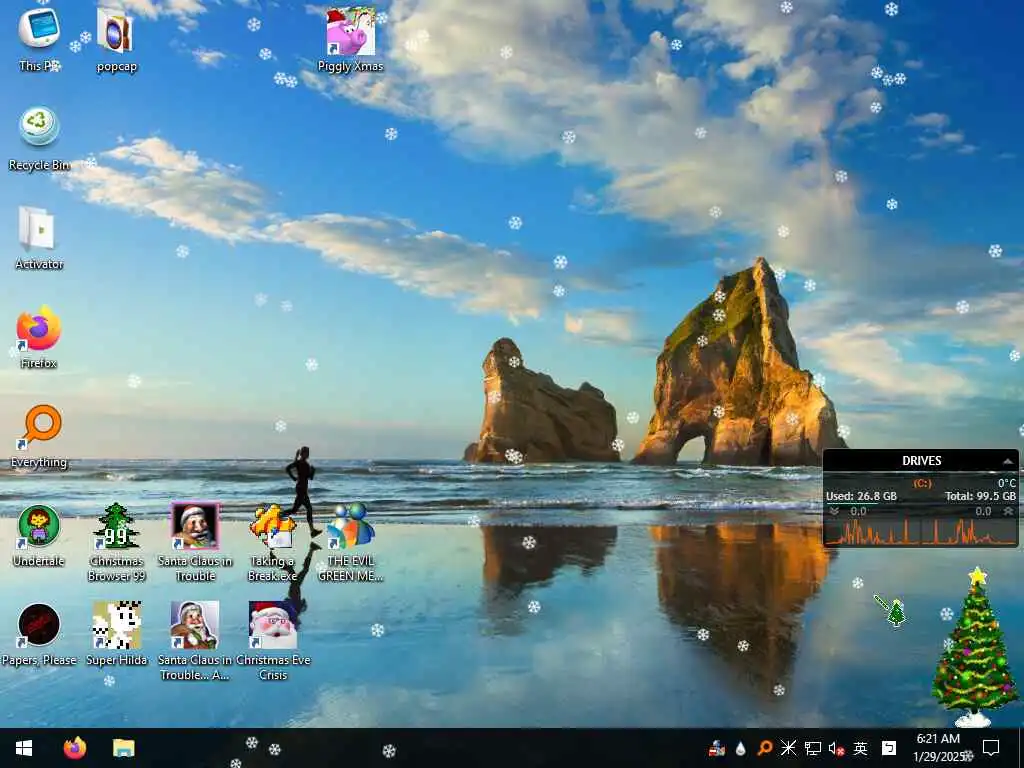Select the Piggly Xmas shortcut
This screenshot has height=768, width=1024.
351,38
